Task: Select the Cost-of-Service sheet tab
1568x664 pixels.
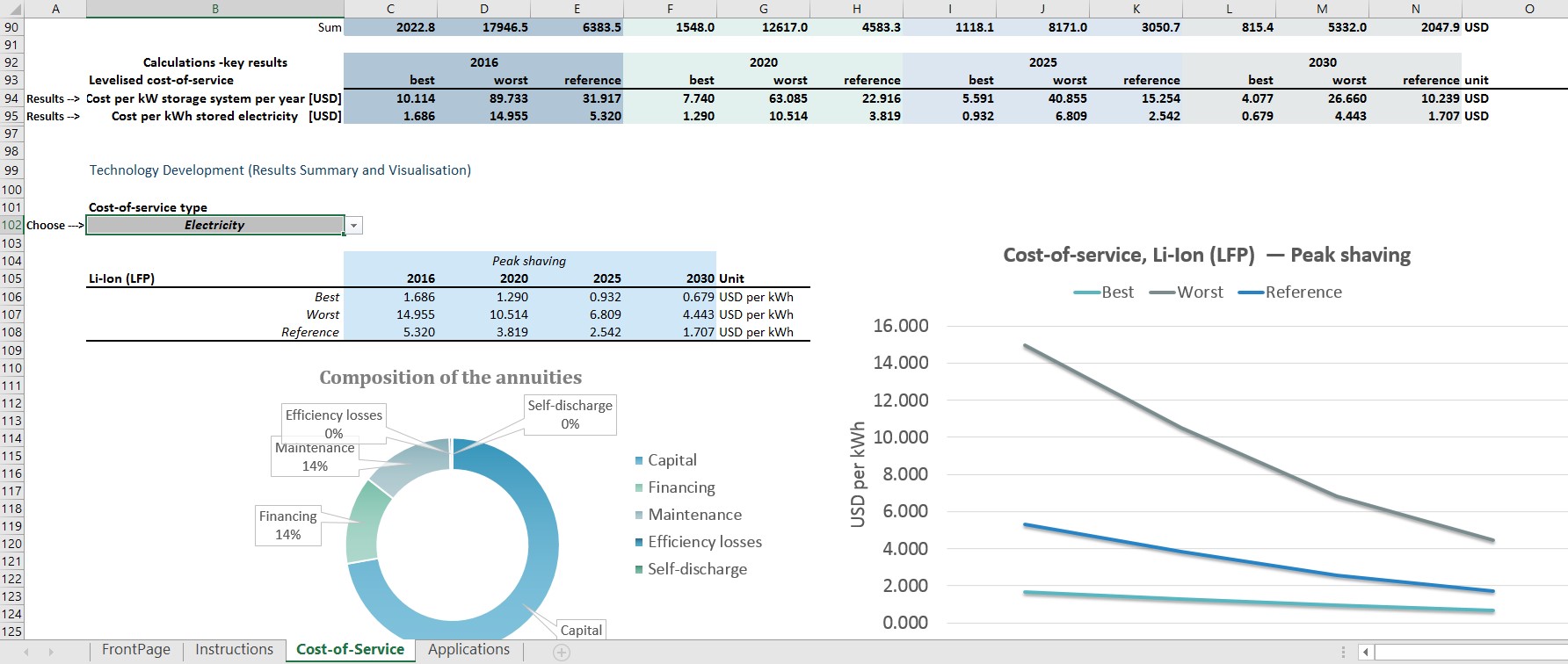Action: (351, 650)
